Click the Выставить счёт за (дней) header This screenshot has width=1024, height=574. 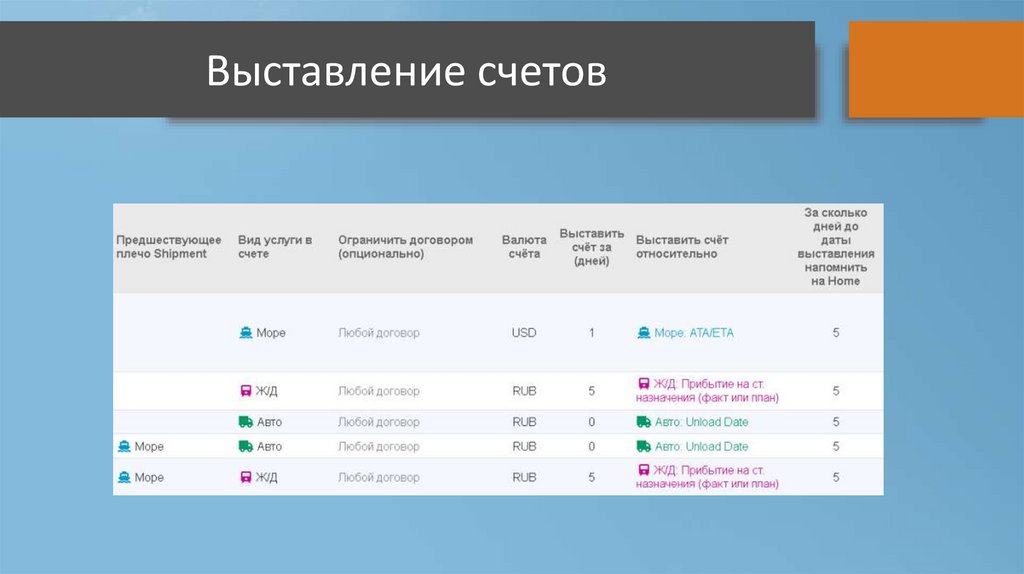(x=592, y=247)
